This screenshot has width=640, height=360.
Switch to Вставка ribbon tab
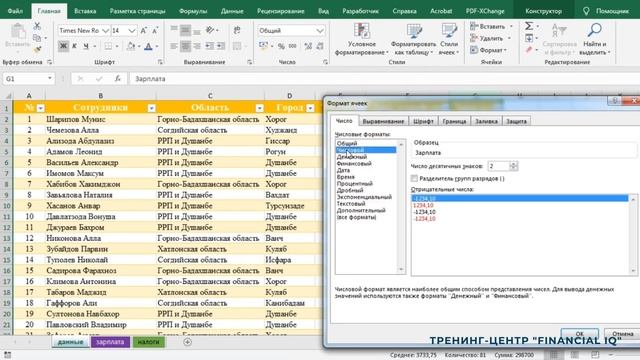pos(85,11)
